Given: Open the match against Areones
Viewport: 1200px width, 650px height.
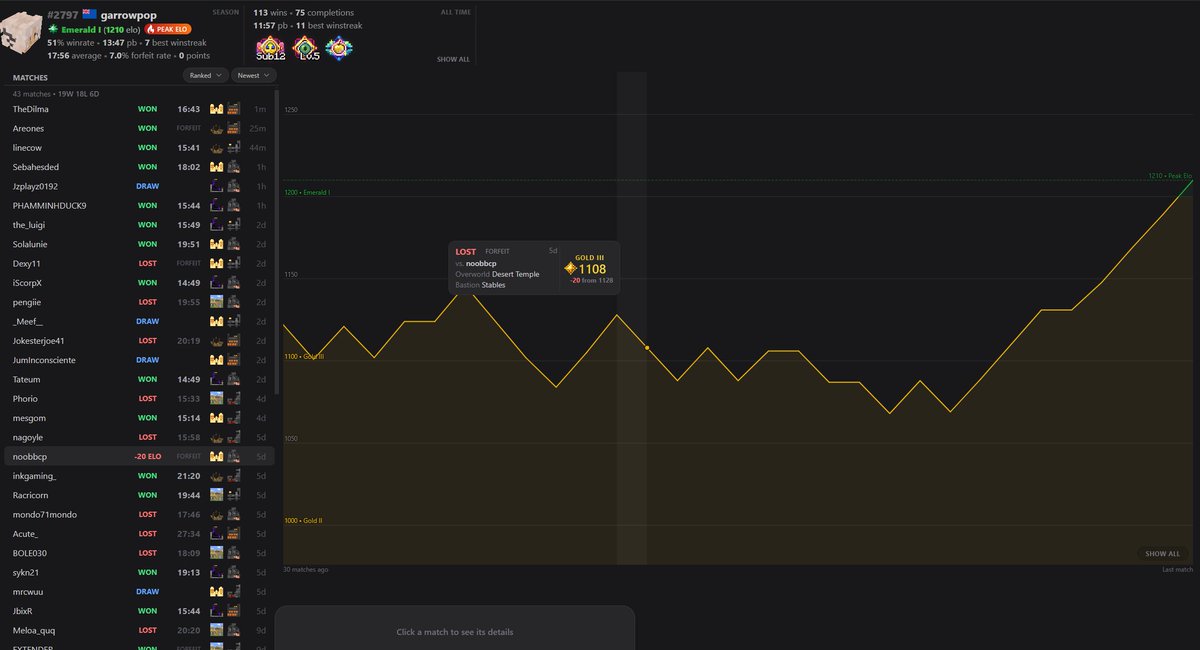Looking at the screenshot, I should [x=139, y=128].
